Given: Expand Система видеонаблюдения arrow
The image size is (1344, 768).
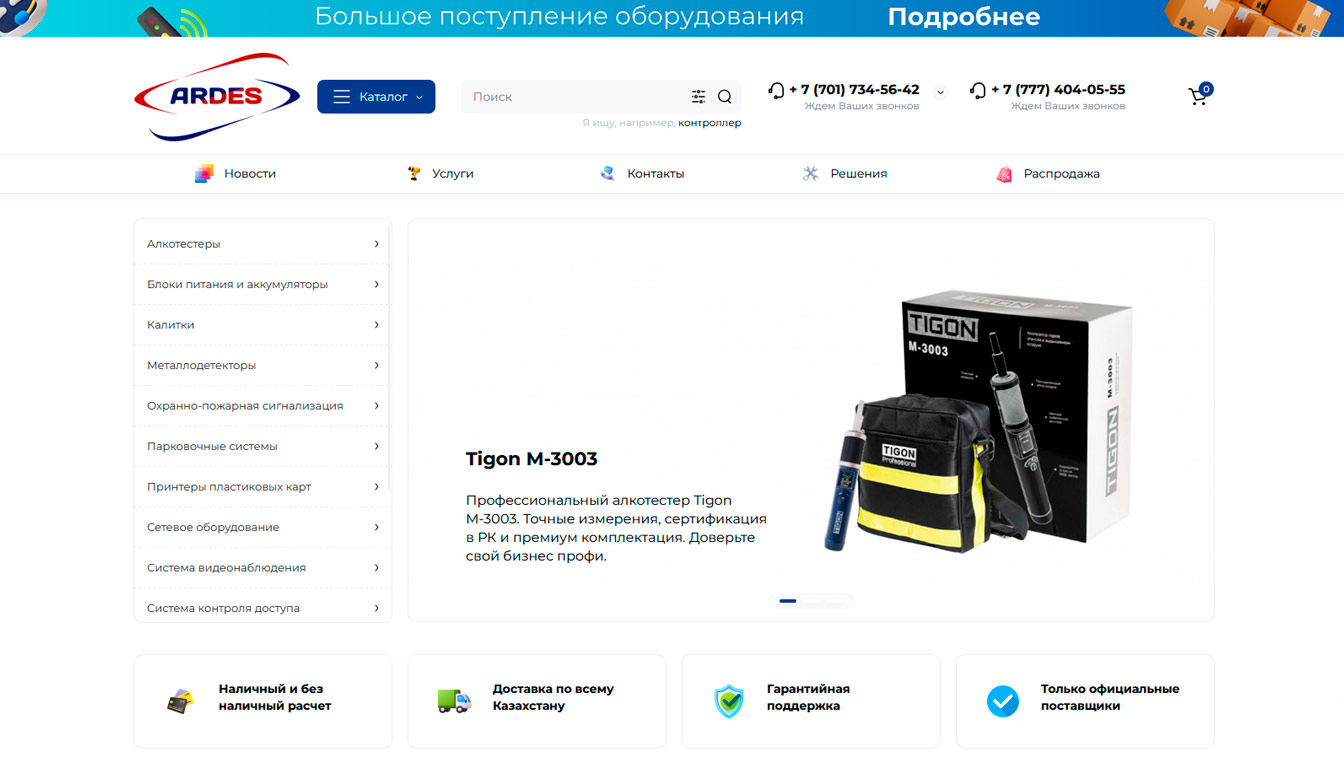Looking at the screenshot, I should coord(377,568).
